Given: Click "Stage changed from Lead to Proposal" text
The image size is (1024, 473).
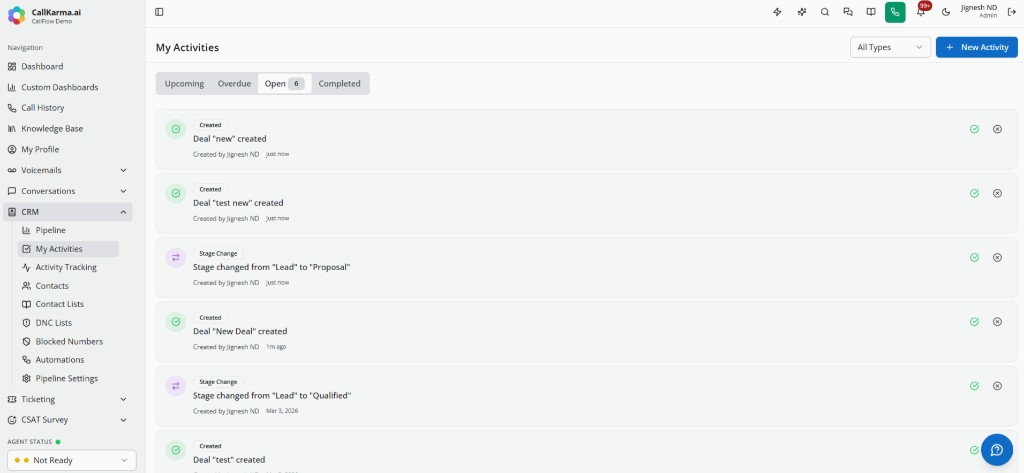Looking at the screenshot, I should point(272,267).
